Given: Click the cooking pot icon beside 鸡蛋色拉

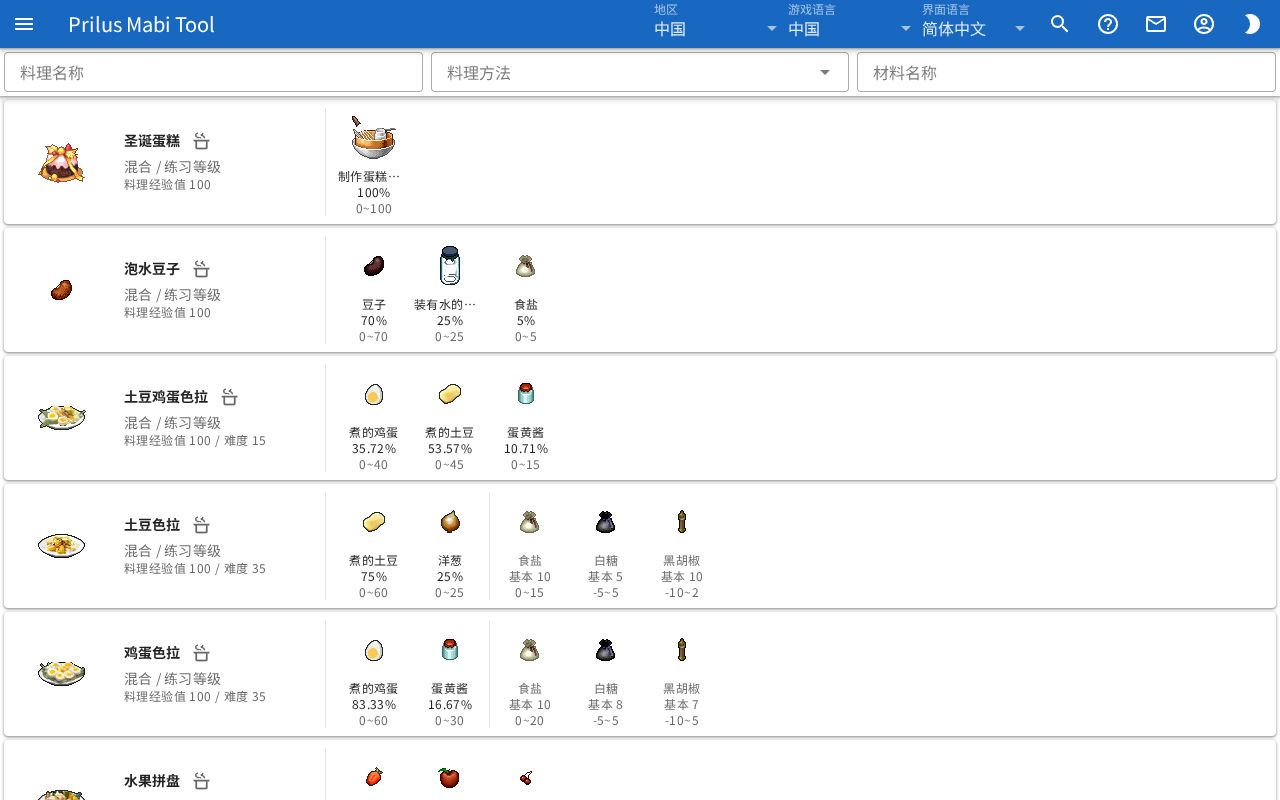Looking at the screenshot, I should (x=201, y=653).
